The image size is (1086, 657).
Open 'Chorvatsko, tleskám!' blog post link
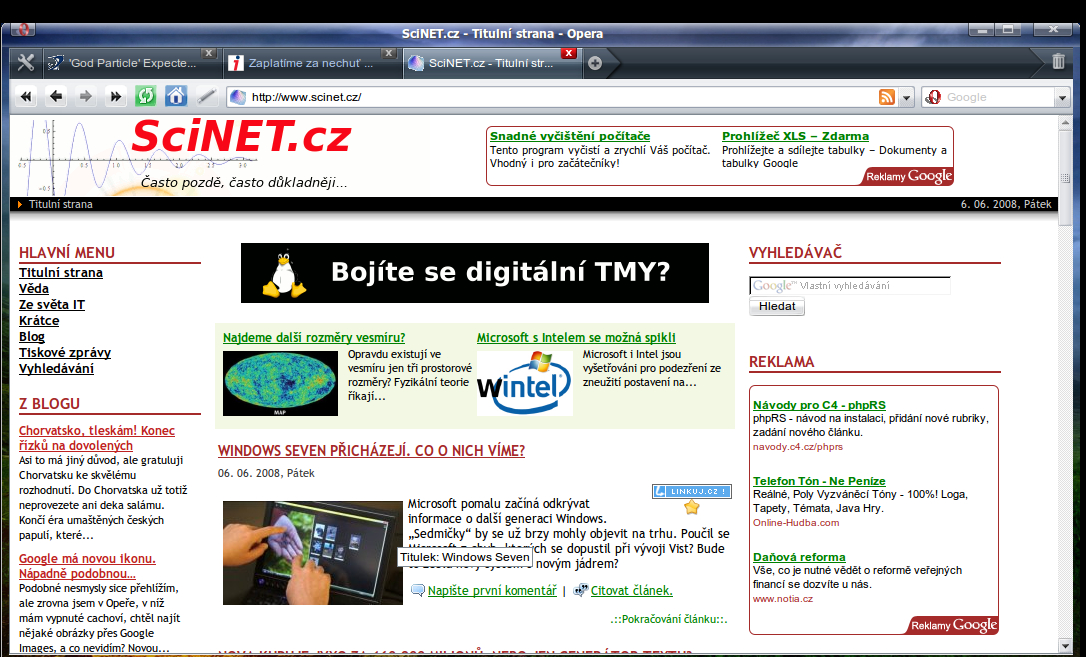(97, 438)
